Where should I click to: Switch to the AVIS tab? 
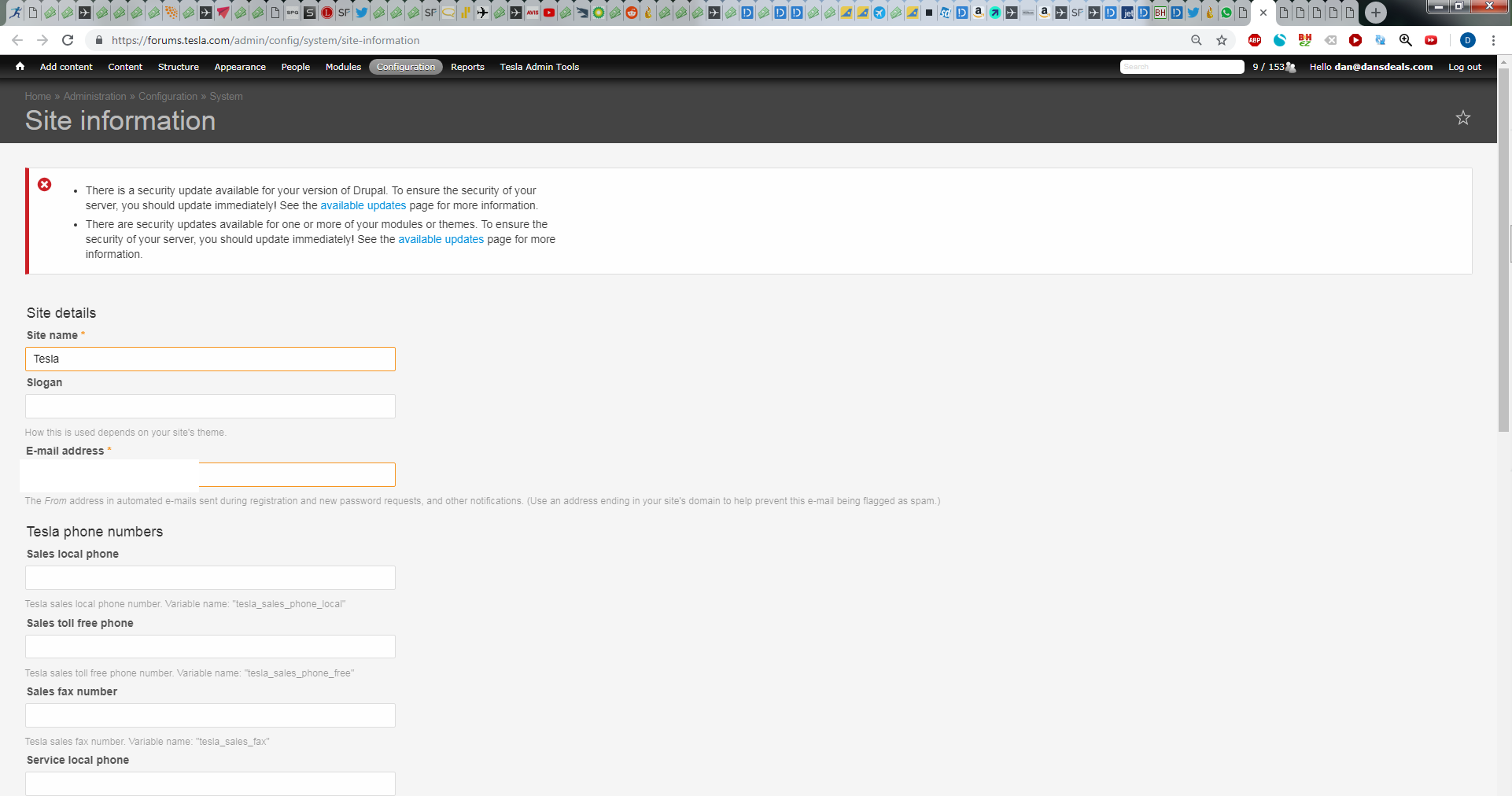[533, 13]
